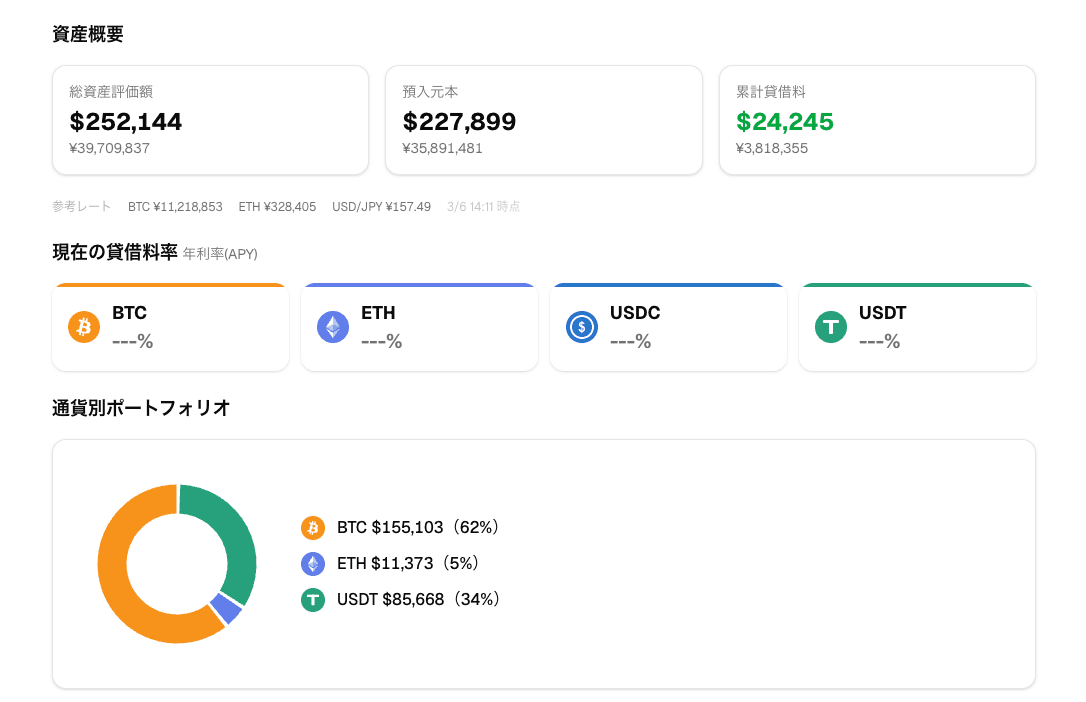Click the Tether icon in the USDT rate card

pyautogui.click(x=831, y=327)
